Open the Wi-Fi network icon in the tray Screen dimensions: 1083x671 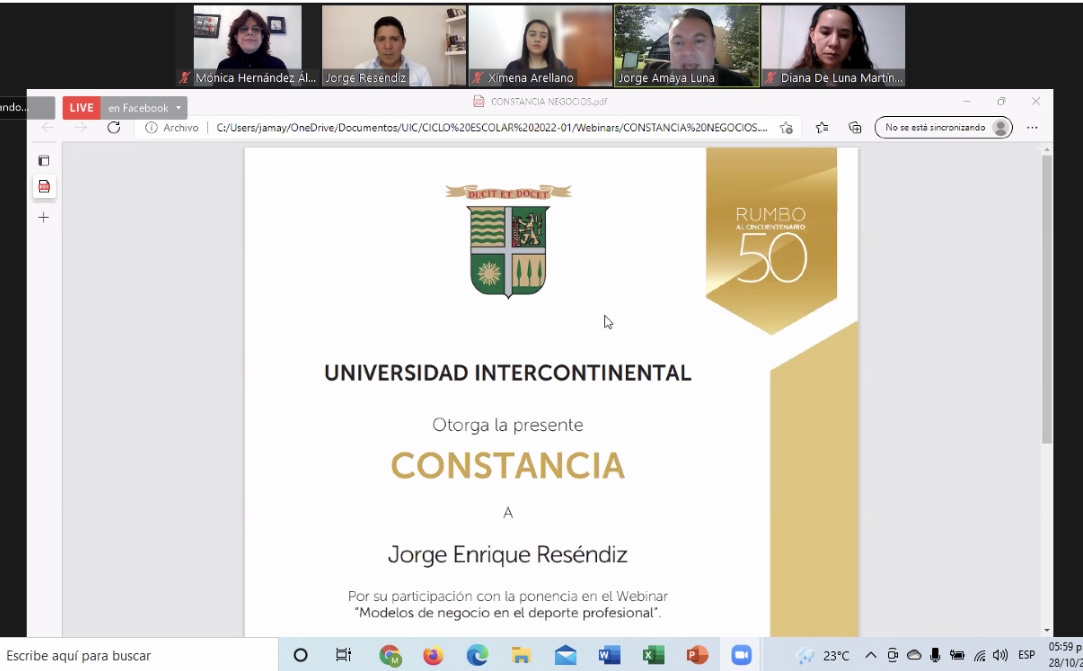pyautogui.click(x=979, y=655)
